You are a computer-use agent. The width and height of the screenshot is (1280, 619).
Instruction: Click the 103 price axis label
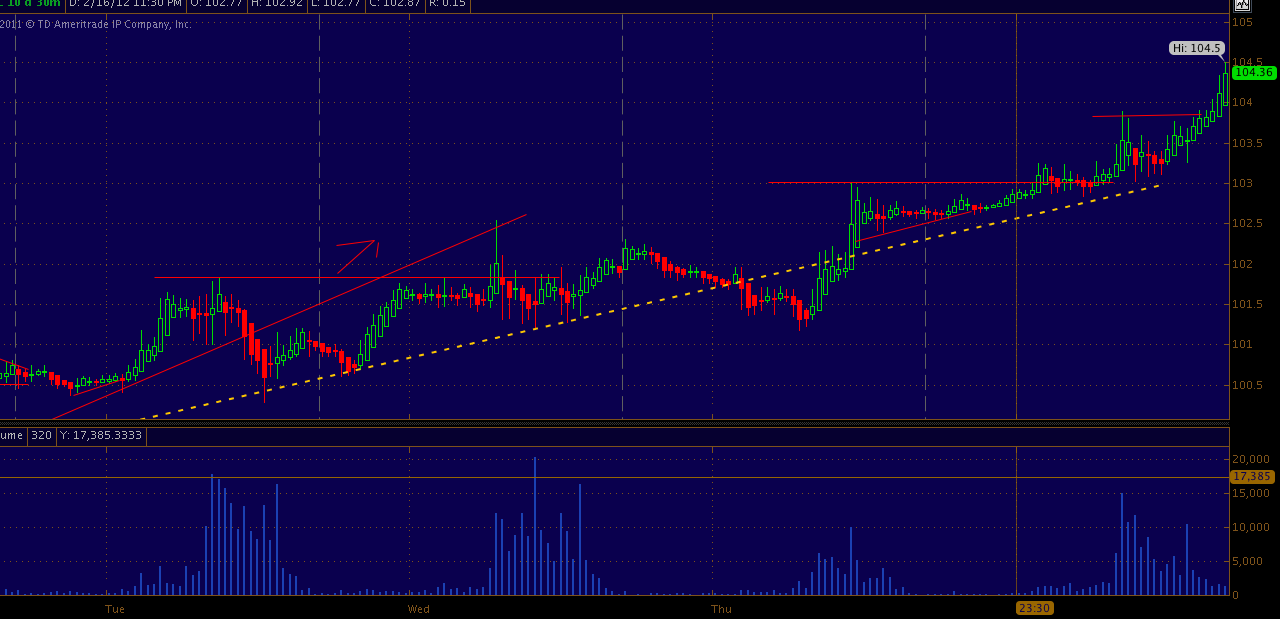point(1242,183)
